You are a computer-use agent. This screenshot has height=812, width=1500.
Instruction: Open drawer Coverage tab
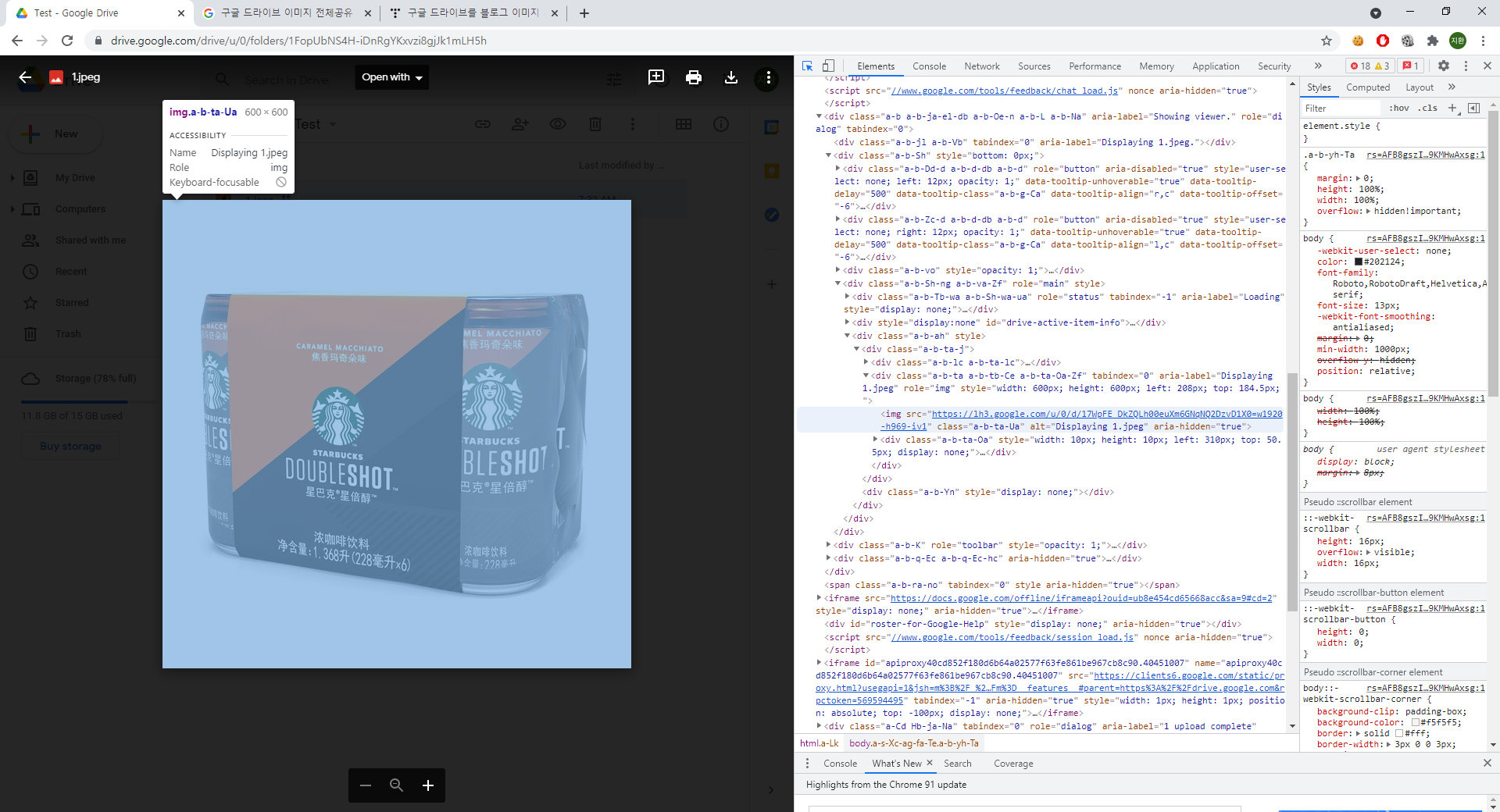click(1013, 764)
